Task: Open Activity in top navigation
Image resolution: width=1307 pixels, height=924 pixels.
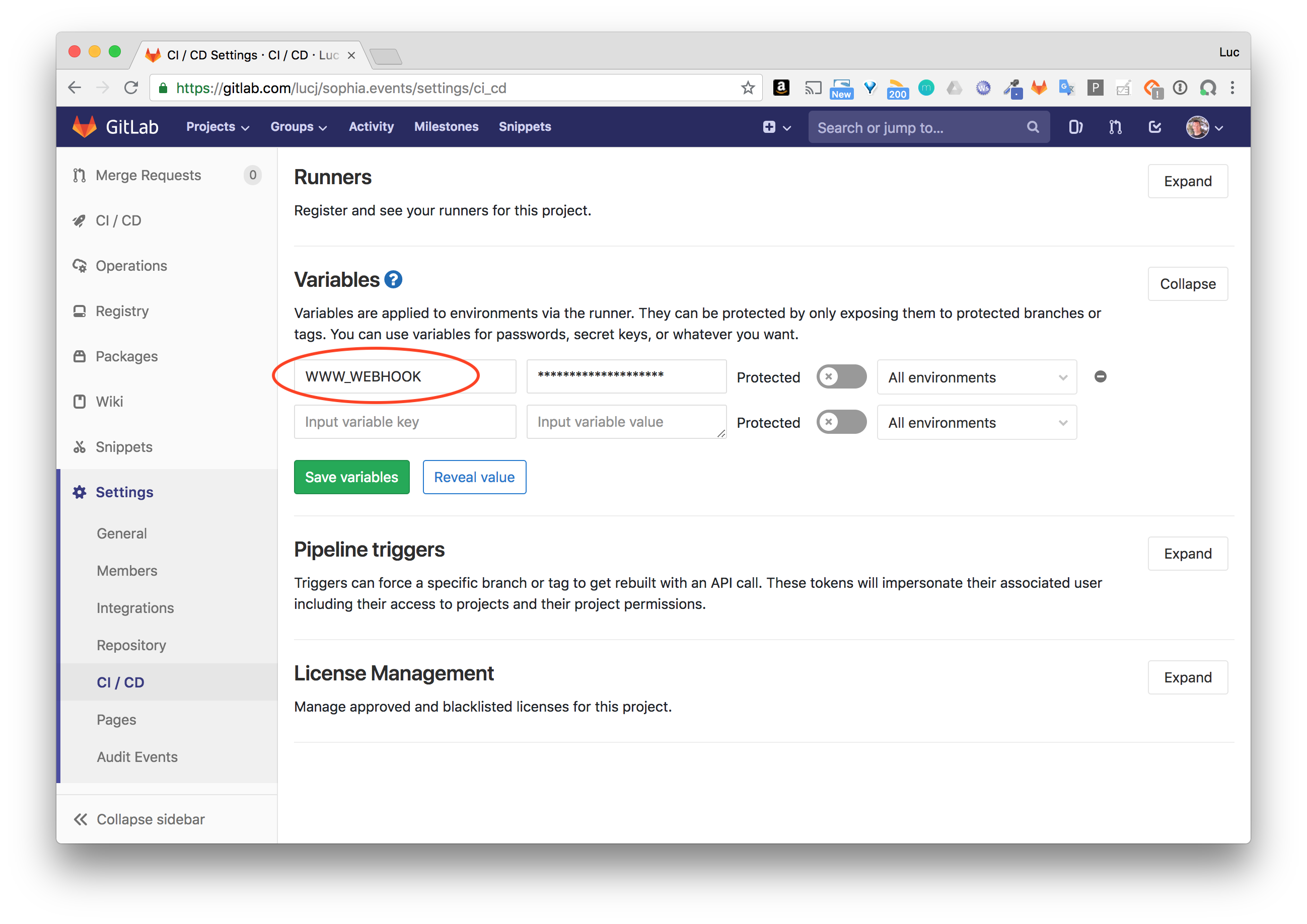Action: pyautogui.click(x=371, y=127)
